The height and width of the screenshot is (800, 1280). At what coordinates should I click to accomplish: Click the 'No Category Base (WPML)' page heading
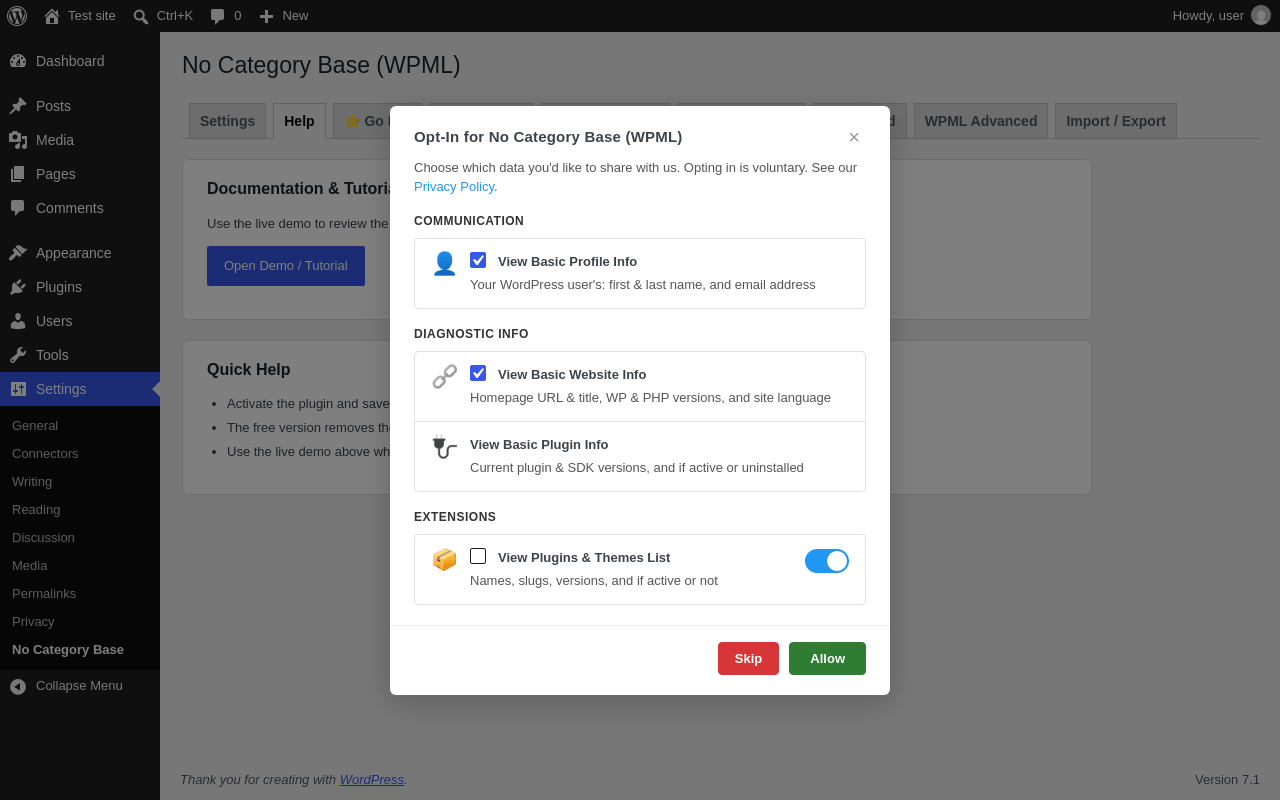(x=321, y=66)
